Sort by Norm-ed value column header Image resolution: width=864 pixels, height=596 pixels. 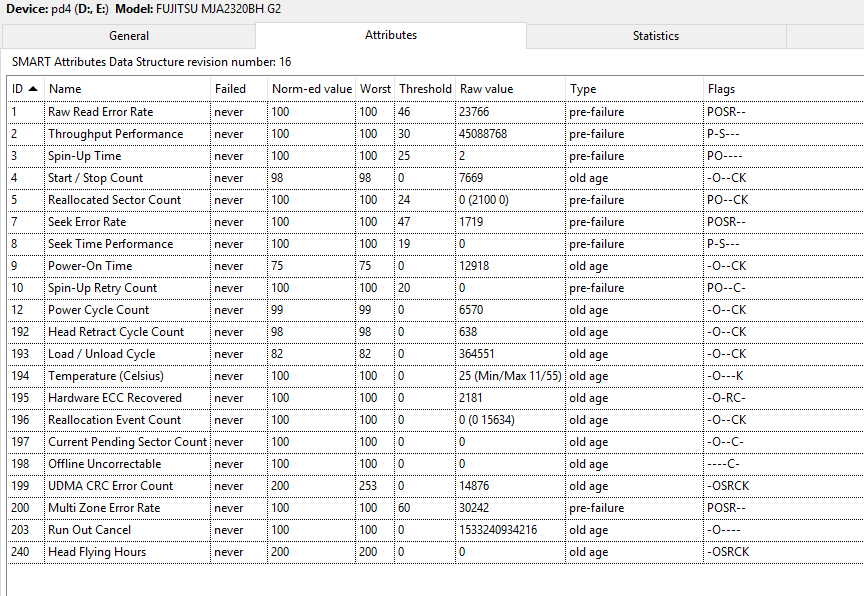click(312, 89)
